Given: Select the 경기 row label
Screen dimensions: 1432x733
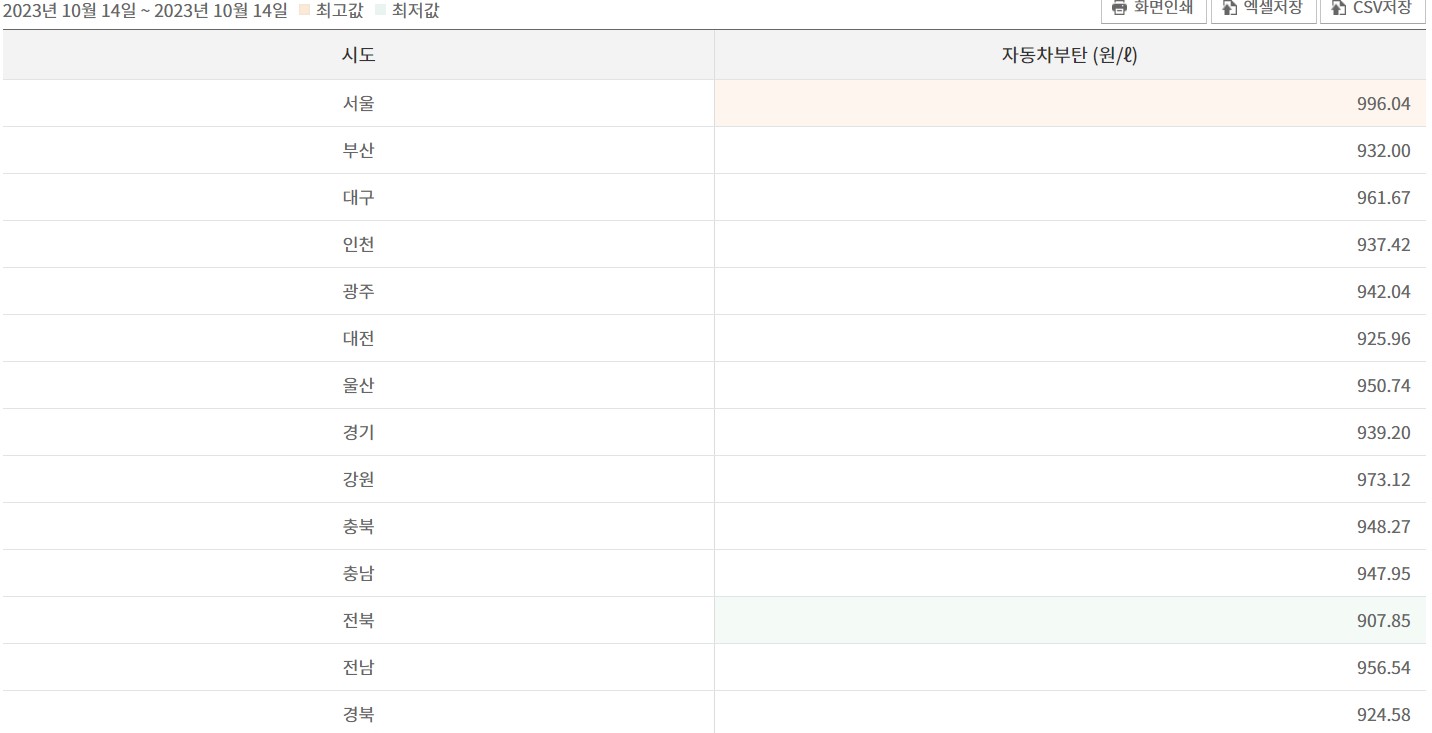Looking at the screenshot, I should tap(358, 432).
